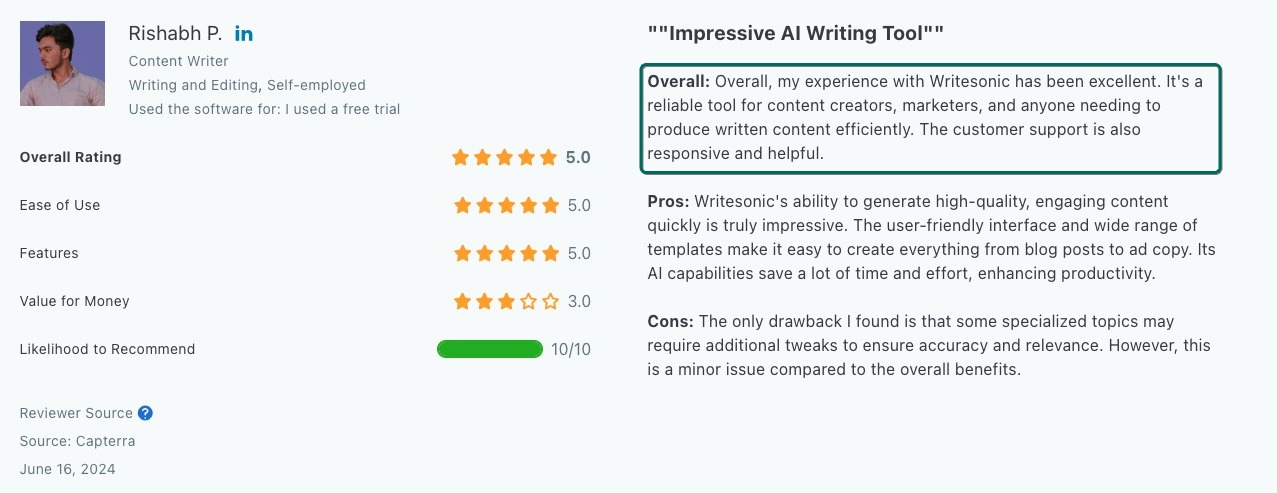Click the Overall Rating stars

click(505, 157)
